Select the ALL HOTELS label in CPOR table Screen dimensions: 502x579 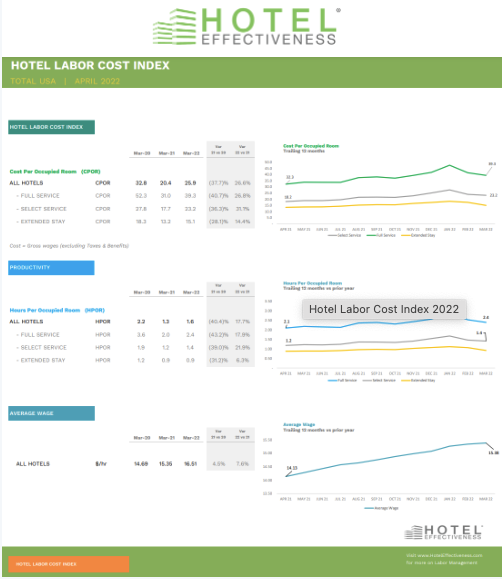point(26,183)
